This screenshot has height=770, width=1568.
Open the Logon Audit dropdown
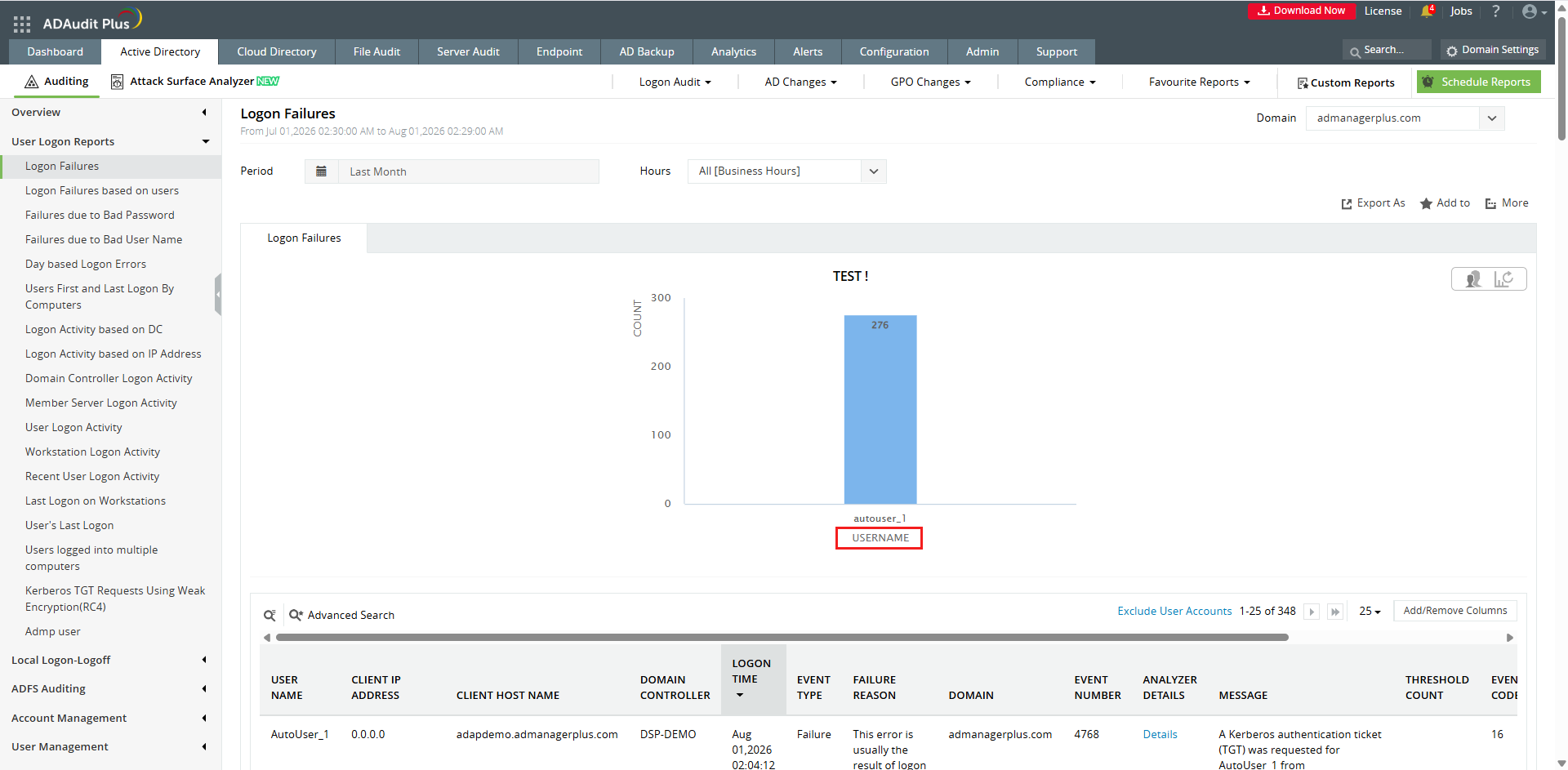point(675,82)
